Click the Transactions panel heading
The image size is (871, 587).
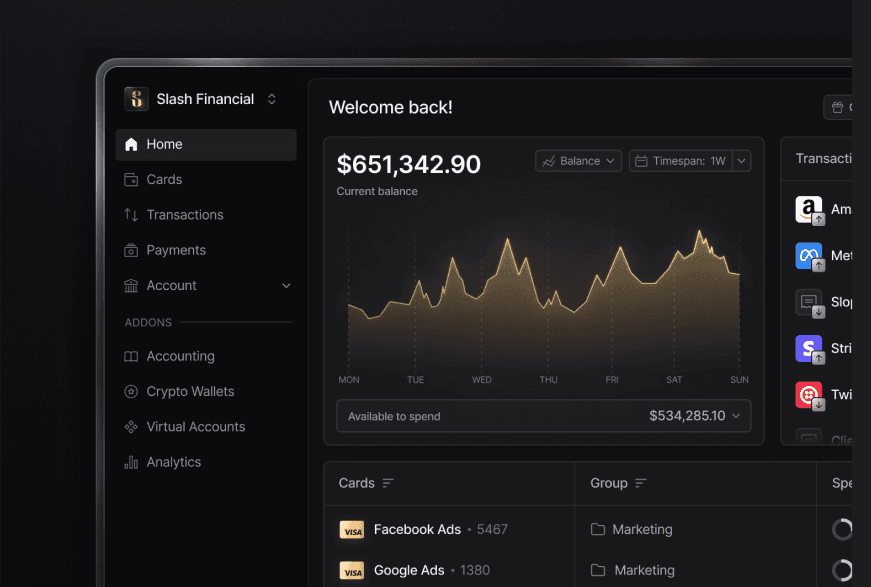point(824,159)
